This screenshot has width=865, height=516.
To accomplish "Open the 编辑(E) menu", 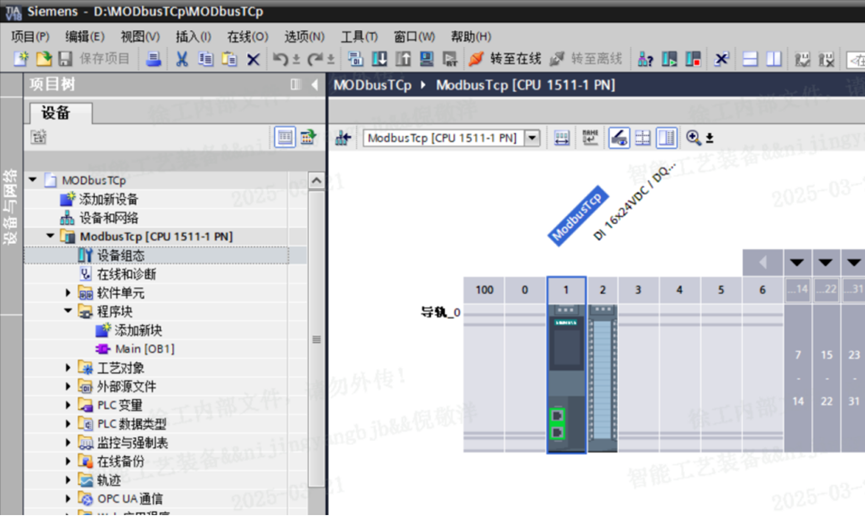I will [x=84, y=36].
